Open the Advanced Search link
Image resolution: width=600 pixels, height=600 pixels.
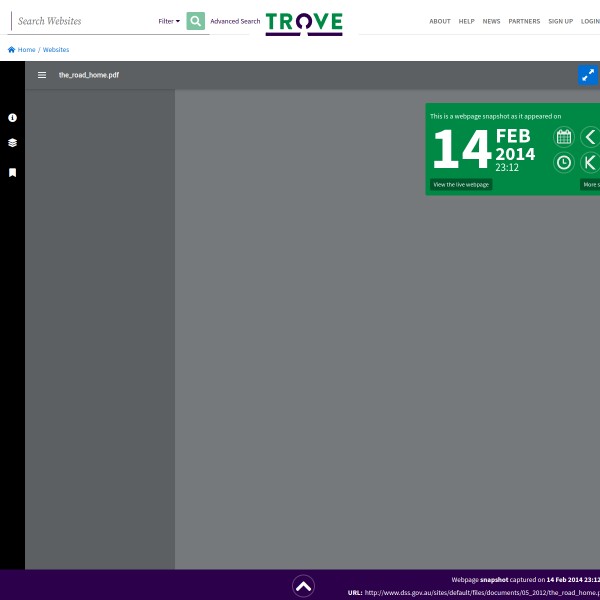point(235,21)
